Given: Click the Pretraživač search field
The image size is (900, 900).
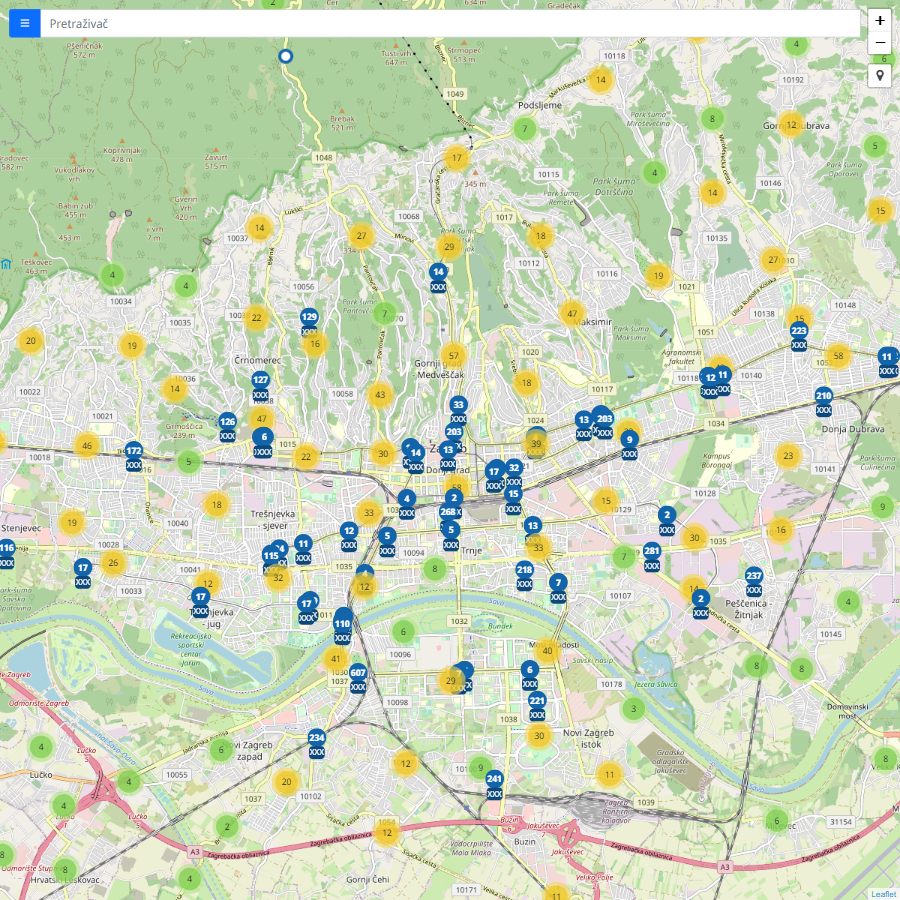Looking at the screenshot, I should click(450, 23).
